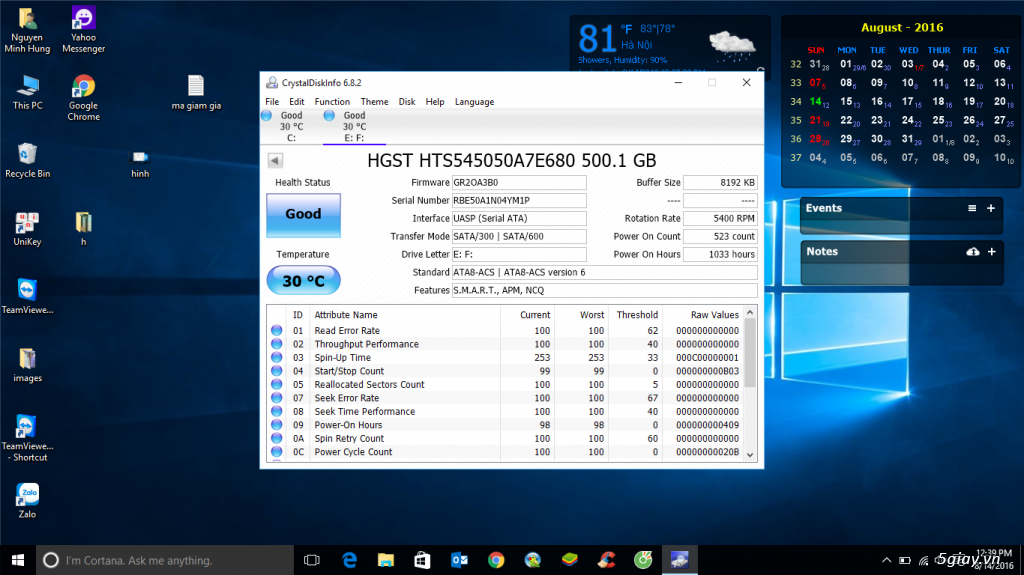
Task: Click the previous disk arrow button
Action: (275, 161)
